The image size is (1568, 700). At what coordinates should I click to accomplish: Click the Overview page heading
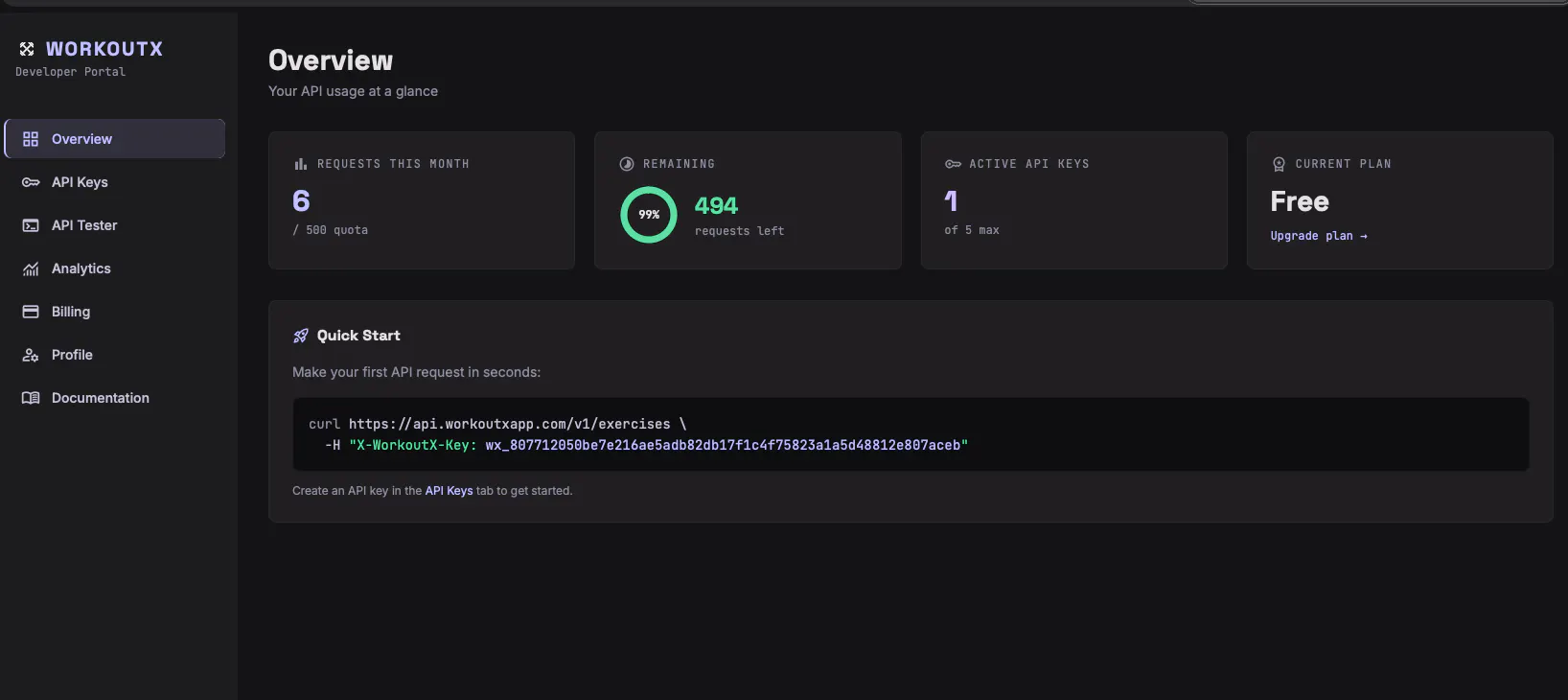(x=331, y=60)
